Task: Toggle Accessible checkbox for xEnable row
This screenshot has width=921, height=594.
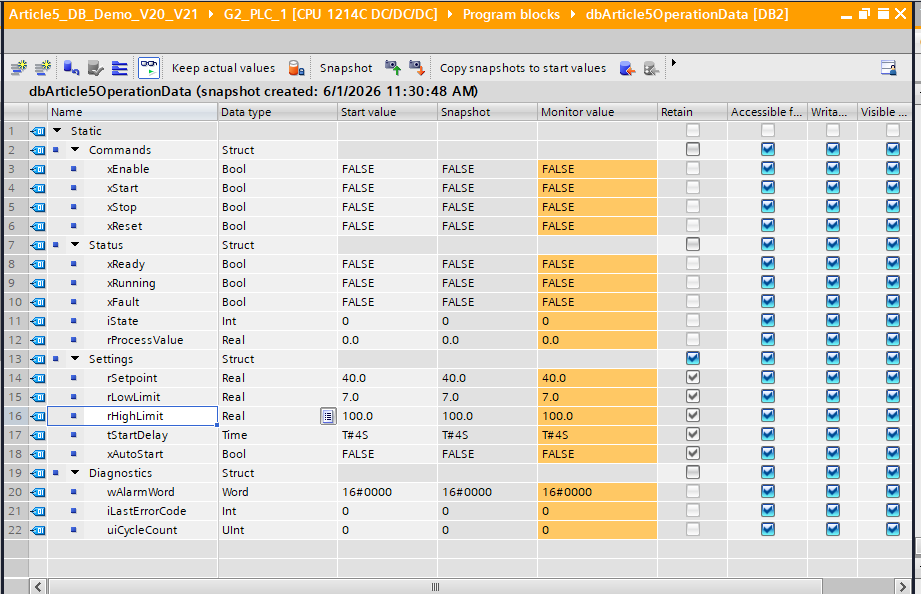Action: [x=768, y=168]
